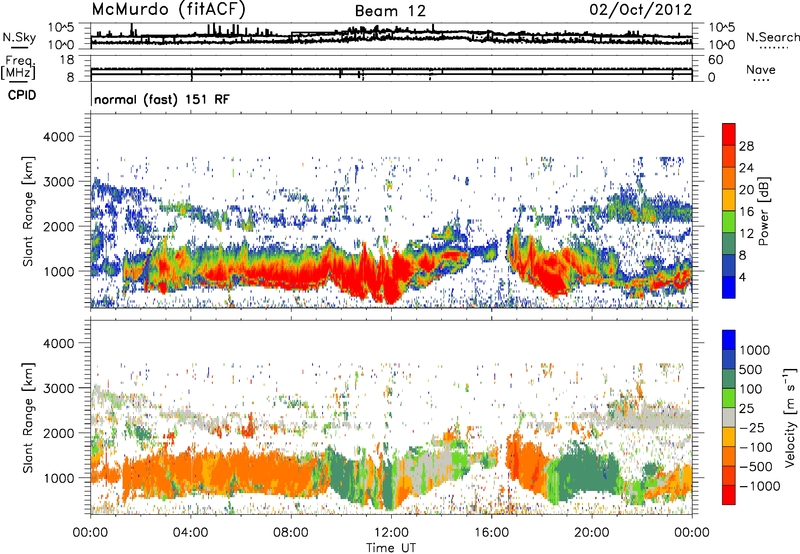Click the light green Power color bar segment near 16
The width and height of the screenshot is (800, 554).
click(x=729, y=221)
